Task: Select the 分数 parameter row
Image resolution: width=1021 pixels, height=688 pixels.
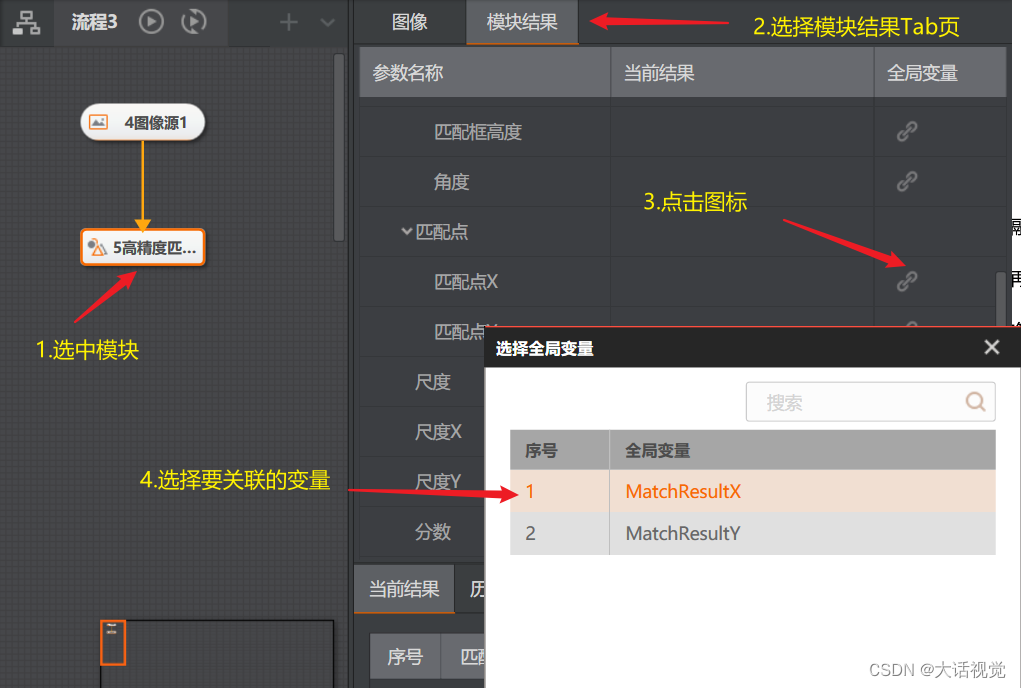Action: pyautogui.click(x=422, y=532)
